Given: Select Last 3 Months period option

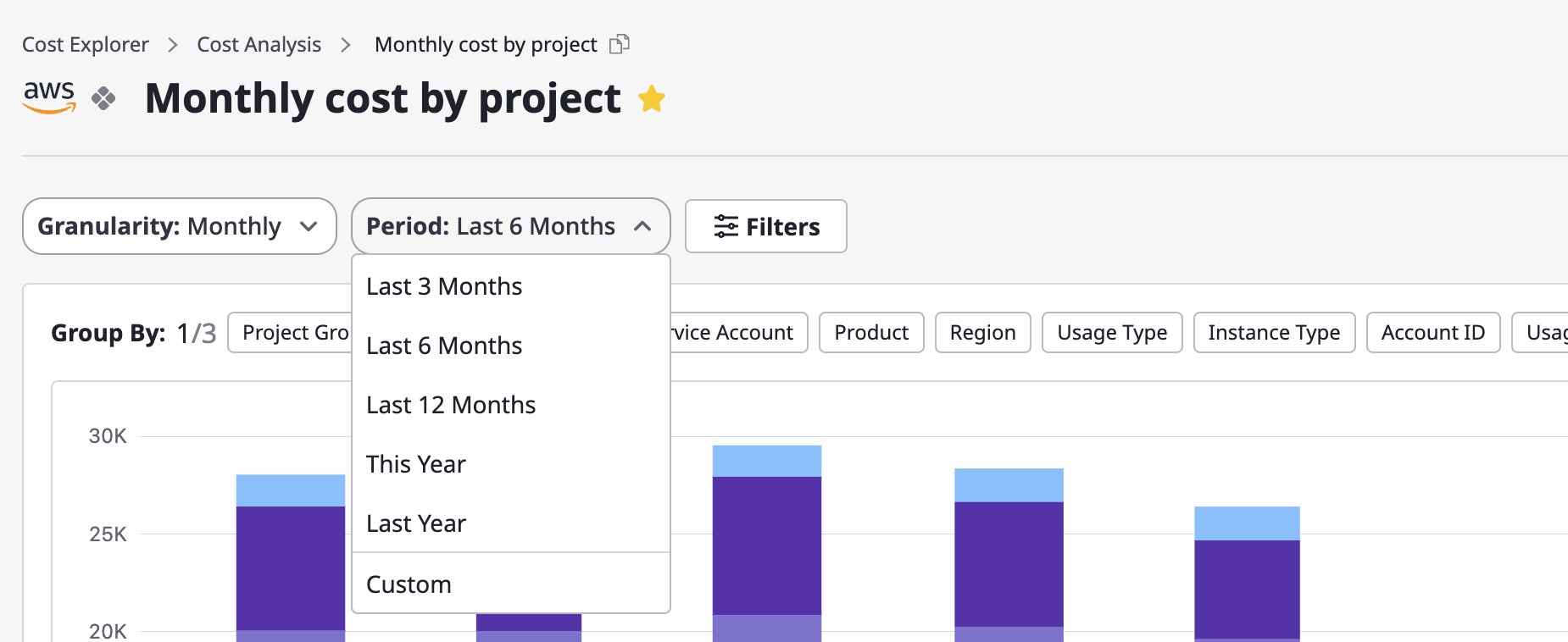Looking at the screenshot, I should tap(511, 286).
